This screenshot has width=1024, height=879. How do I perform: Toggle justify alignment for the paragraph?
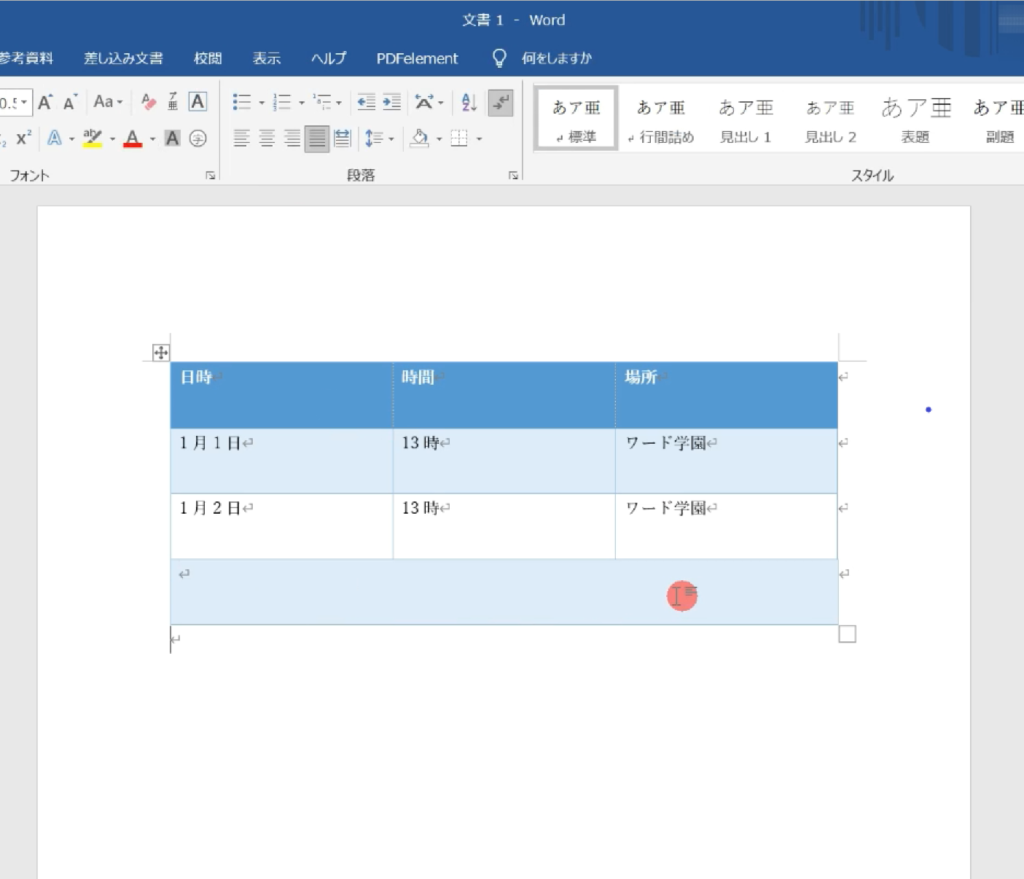pos(317,138)
